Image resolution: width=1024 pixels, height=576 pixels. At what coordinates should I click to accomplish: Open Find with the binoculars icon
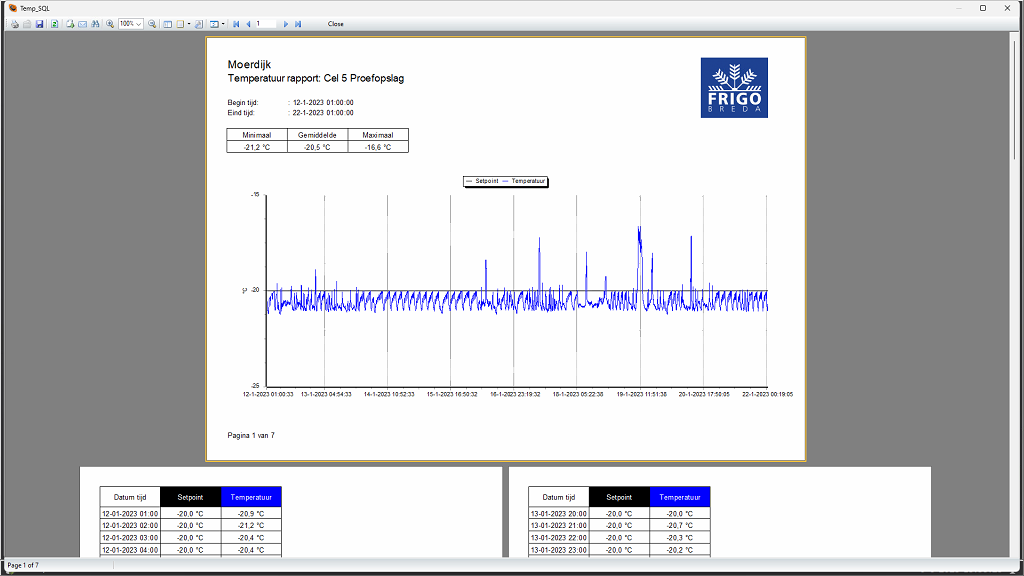tap(95, 24)
